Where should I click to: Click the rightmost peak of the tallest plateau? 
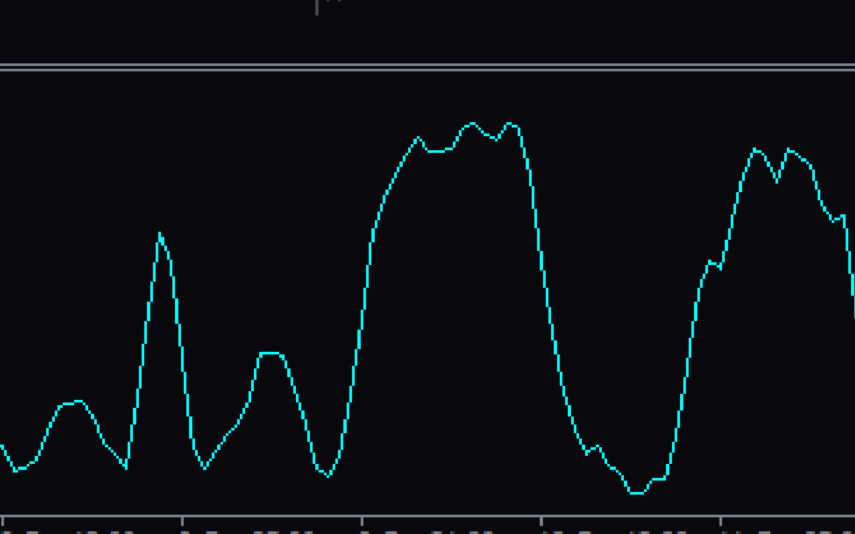[511, 124]
